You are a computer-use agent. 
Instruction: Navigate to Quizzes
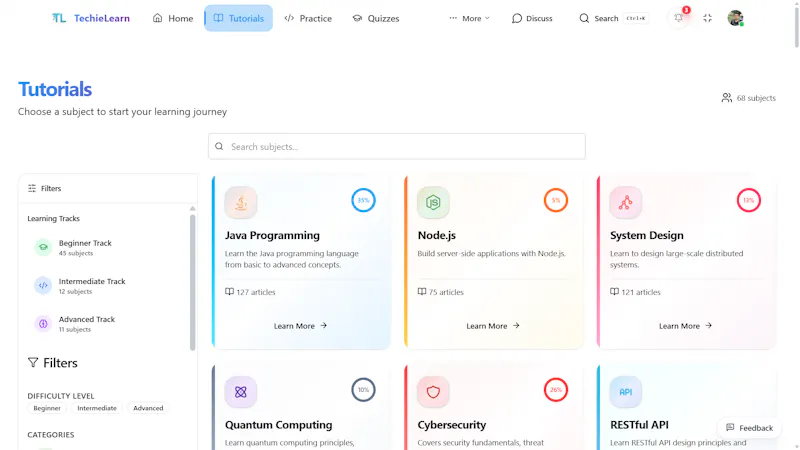(x=376, y=18)
